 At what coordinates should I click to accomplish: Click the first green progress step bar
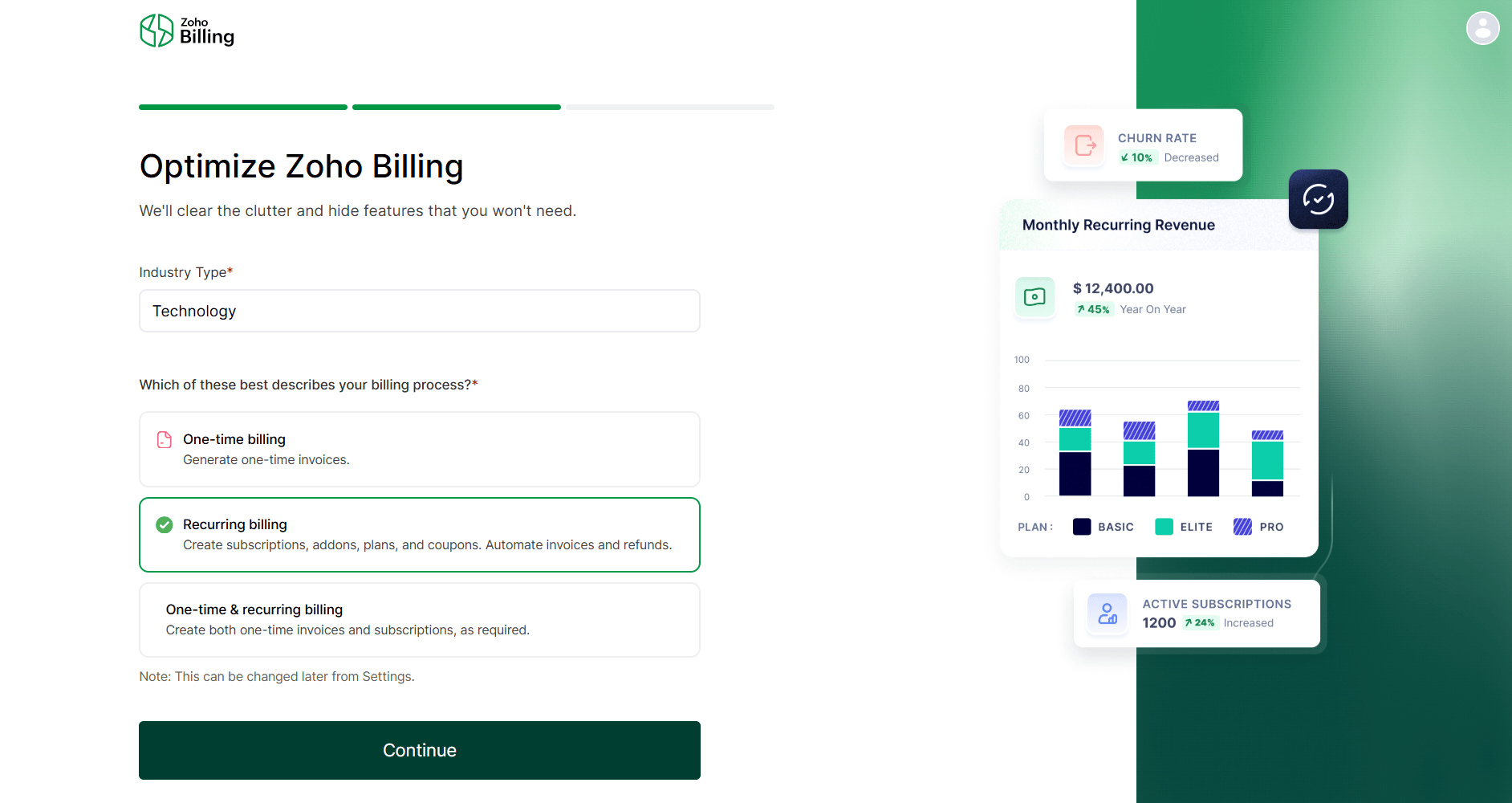243,107
